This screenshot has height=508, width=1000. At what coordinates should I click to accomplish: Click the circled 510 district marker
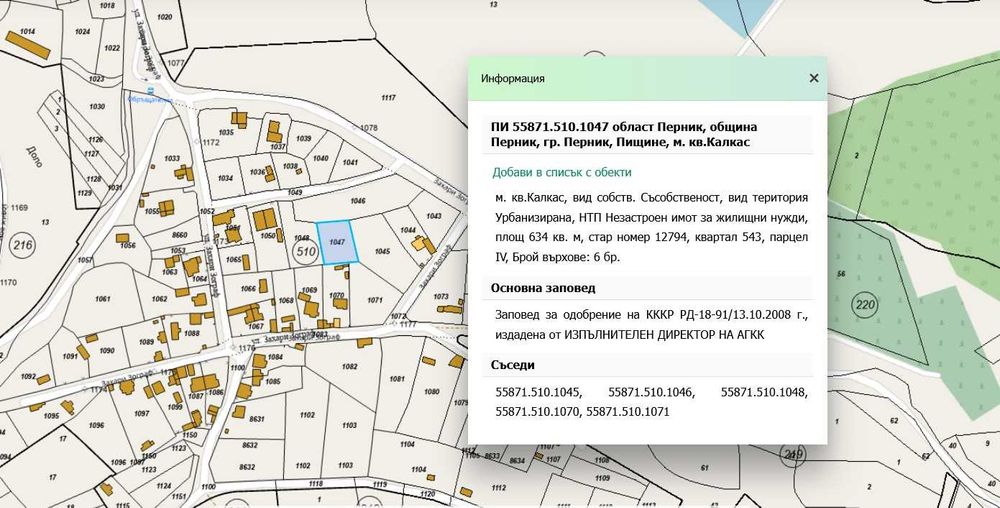307,252
